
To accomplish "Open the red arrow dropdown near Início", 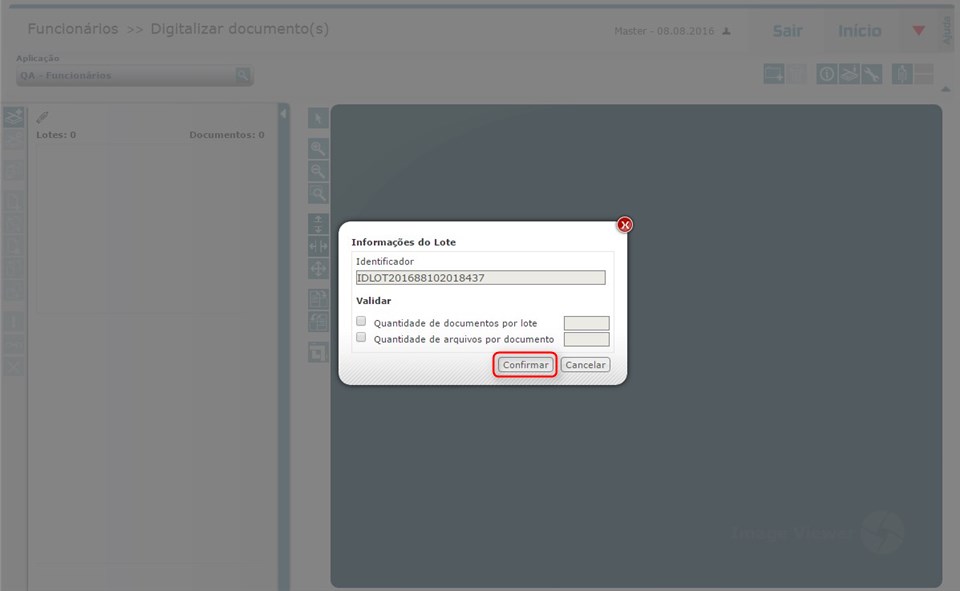I will click(917, 31).
